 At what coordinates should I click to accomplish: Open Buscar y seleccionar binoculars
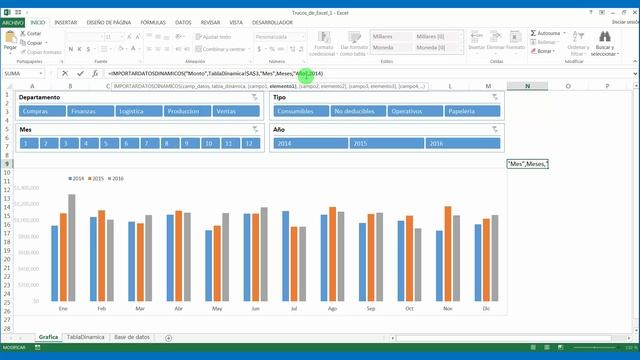pyautogui.click(x=604, y=44)
